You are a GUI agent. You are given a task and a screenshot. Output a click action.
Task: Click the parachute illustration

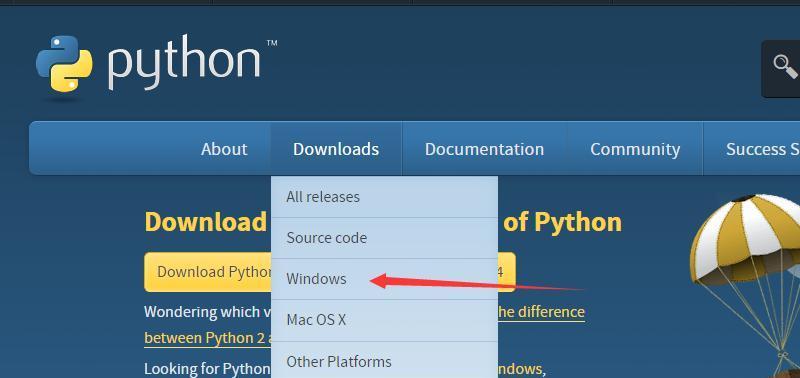pos(745,286)
